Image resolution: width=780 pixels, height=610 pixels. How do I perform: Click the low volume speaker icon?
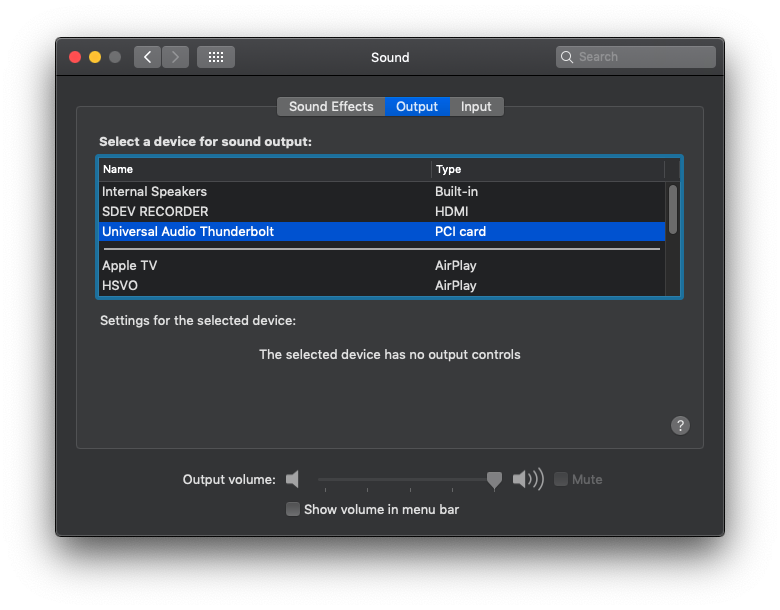292,479
